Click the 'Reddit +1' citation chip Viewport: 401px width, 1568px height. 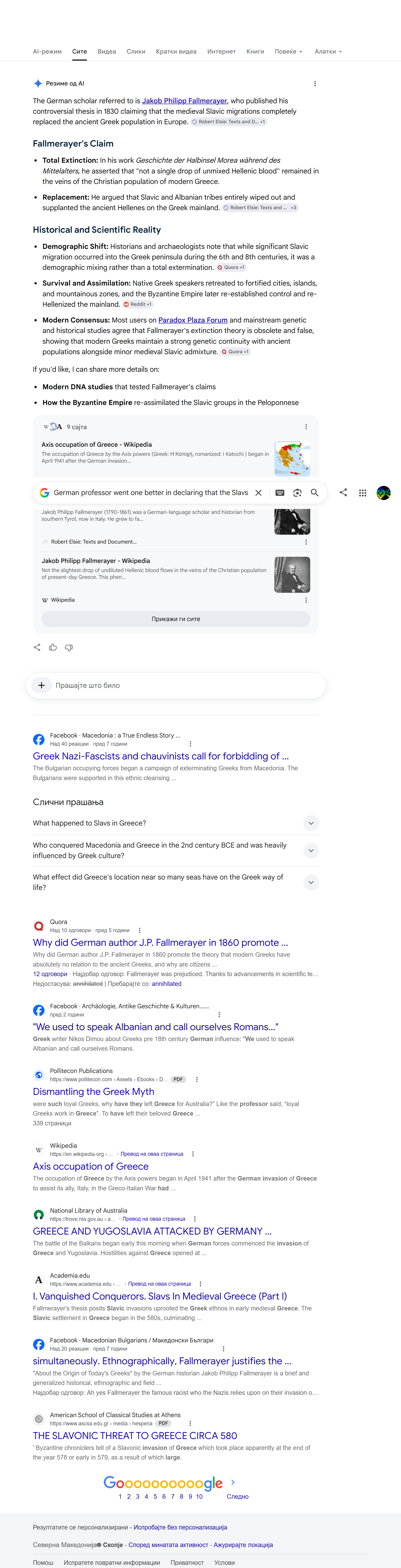tap(138, 304)
